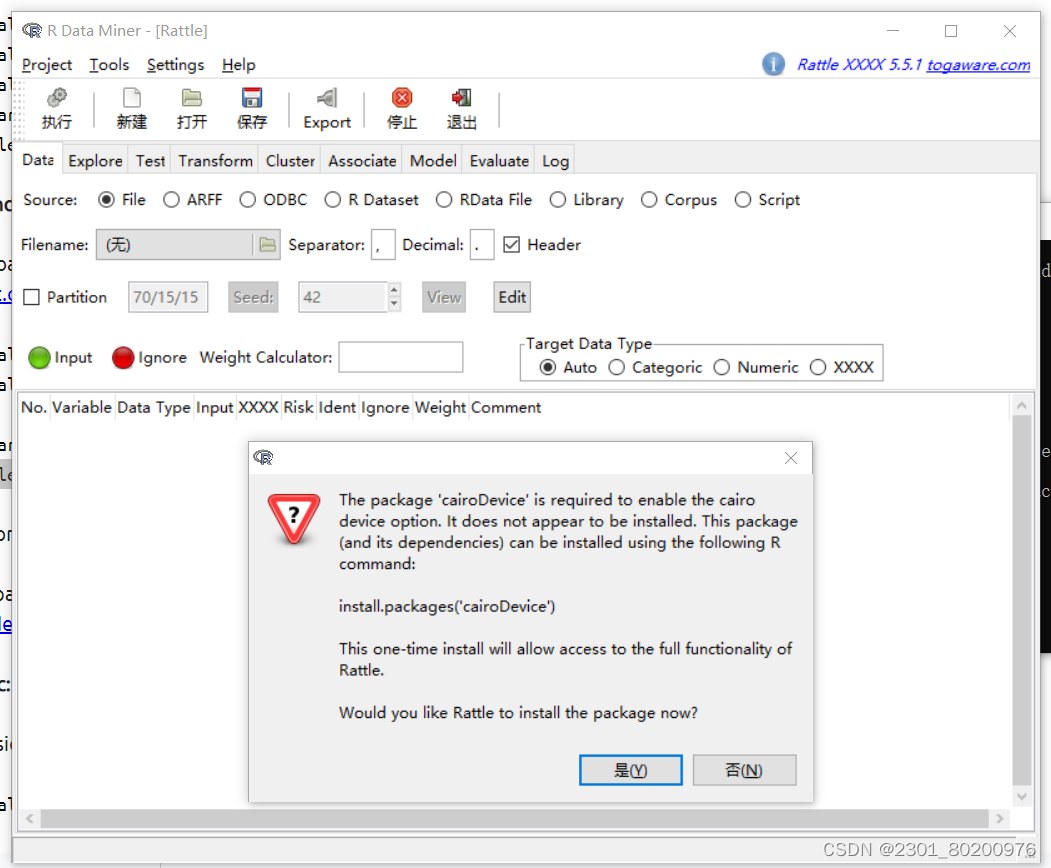Click the Seed: button

click(x=253, y=297)
